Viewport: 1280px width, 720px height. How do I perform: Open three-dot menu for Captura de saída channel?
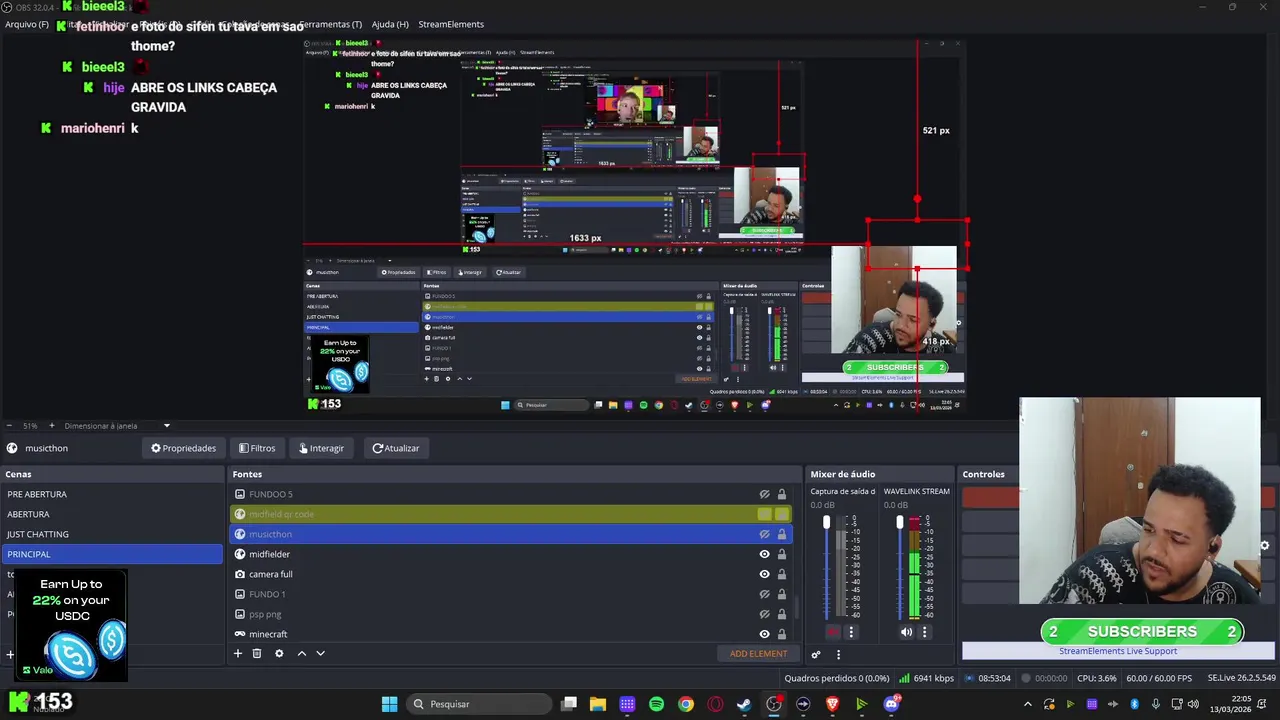(851, 632)
